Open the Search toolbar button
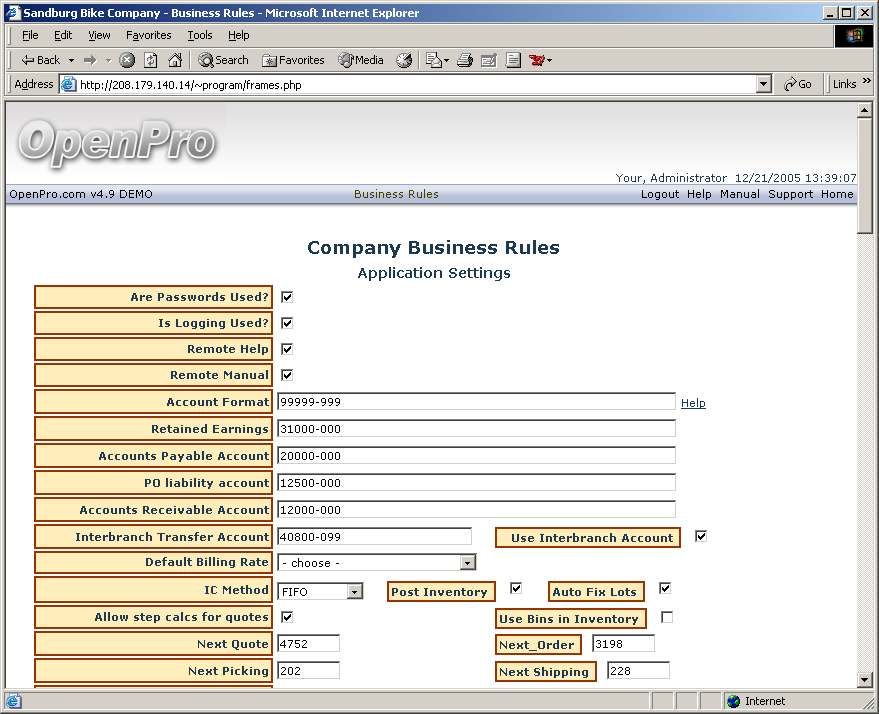The width and height of the screenshot is (879, 714). [223, 60]
